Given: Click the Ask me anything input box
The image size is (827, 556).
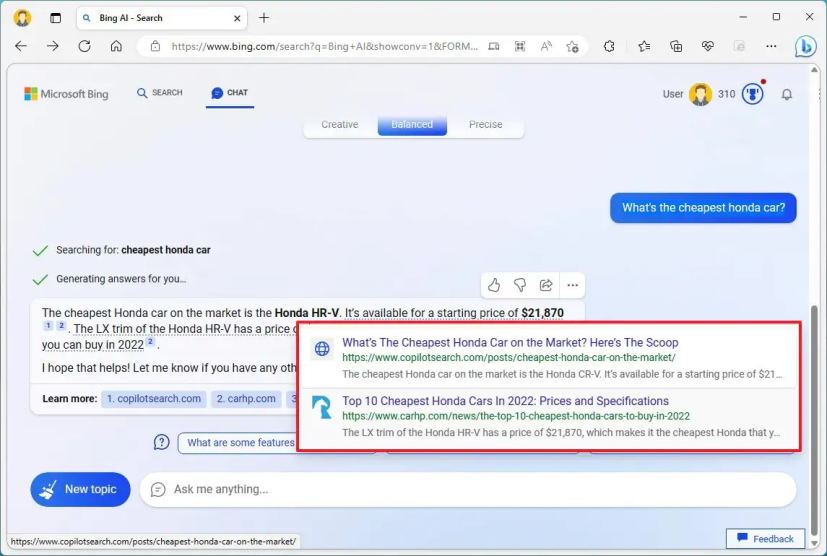Looking at the screenshot, I should [468, 490].
